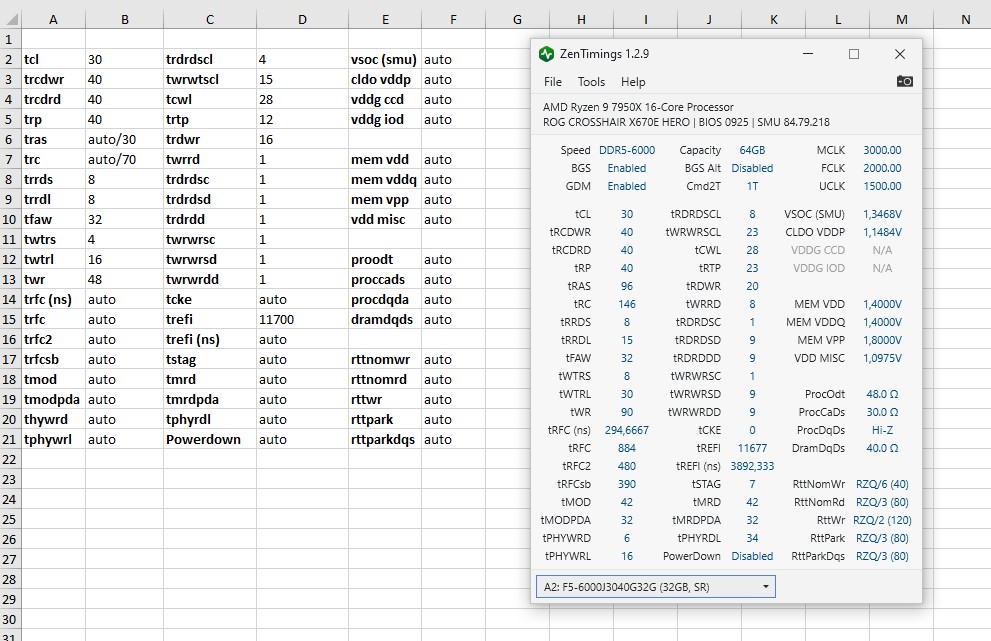Click the tRFC2 480 value

[627, 466]
